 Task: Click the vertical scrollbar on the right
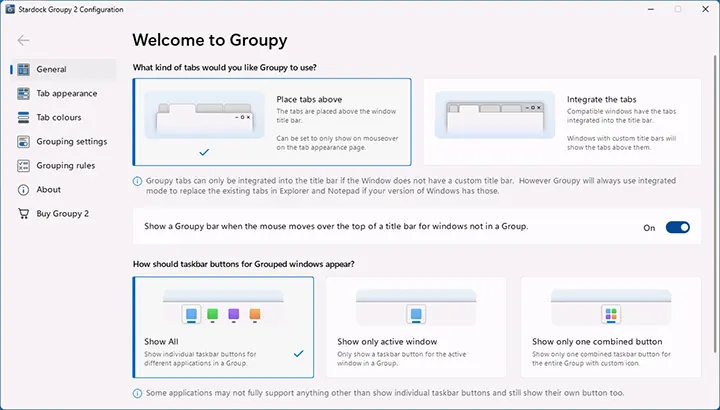[714, 204]
